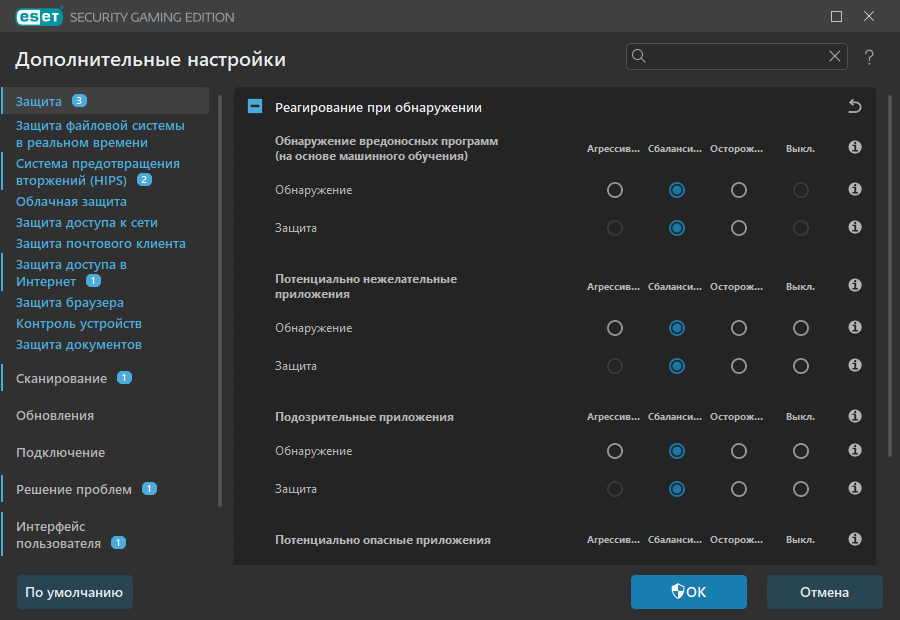
Task: Set malware Обнаружение to Осторожный
Action: click(x=739, y=190)
